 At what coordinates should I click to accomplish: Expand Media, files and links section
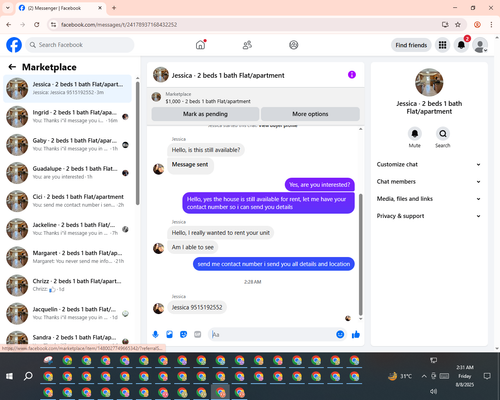(429, 199)
